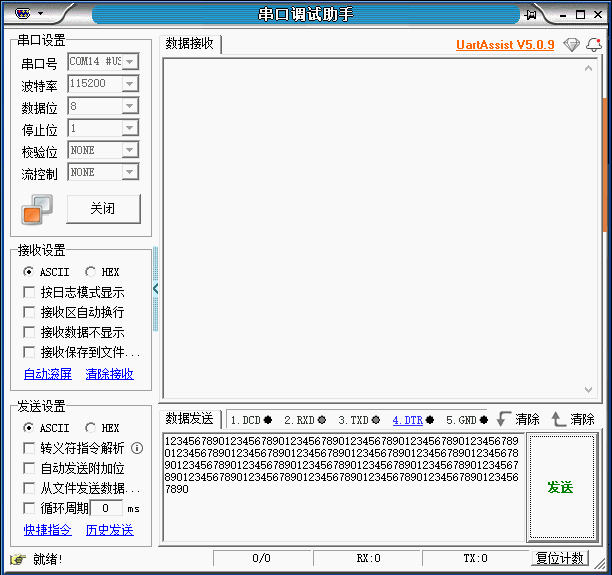Click the auto scroll link

(48, 374)
